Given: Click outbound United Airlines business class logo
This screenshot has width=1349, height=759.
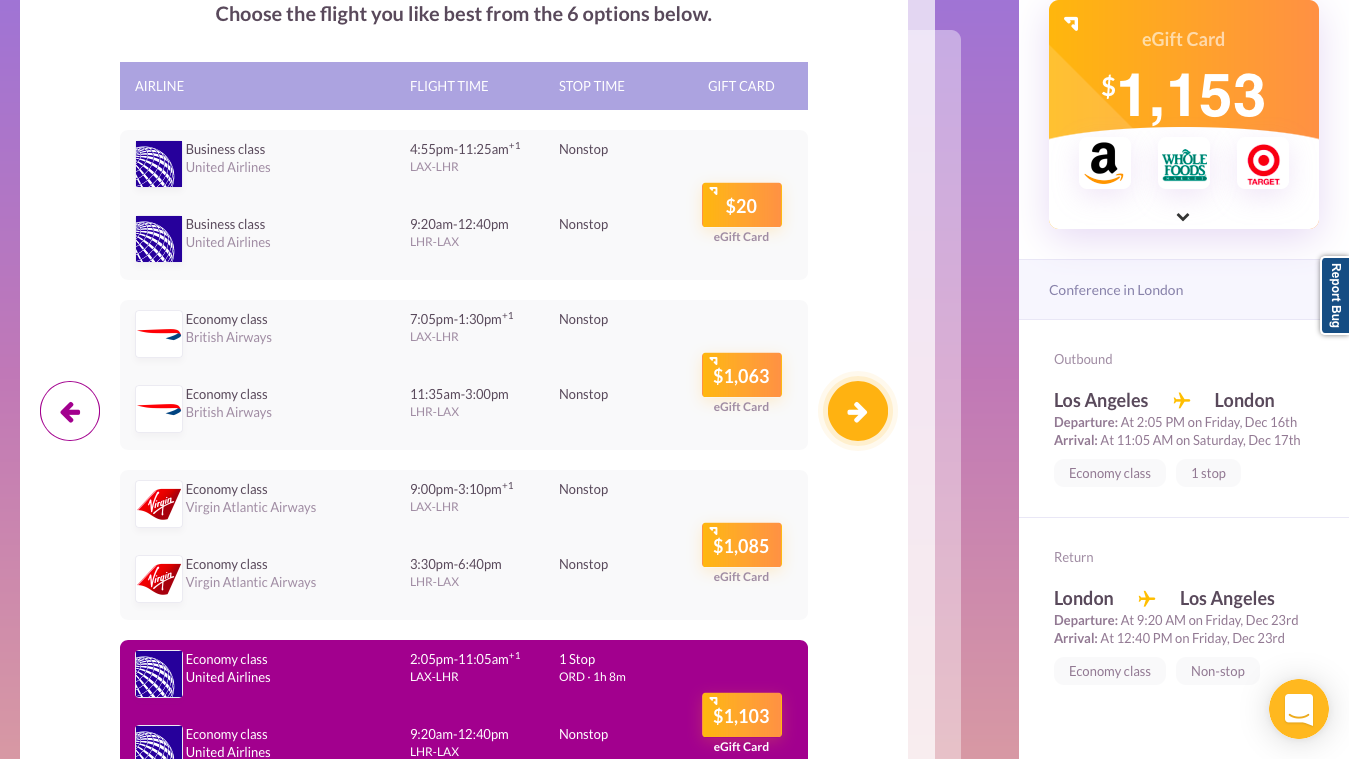Looking at the screenshot, I should [159, 164].
